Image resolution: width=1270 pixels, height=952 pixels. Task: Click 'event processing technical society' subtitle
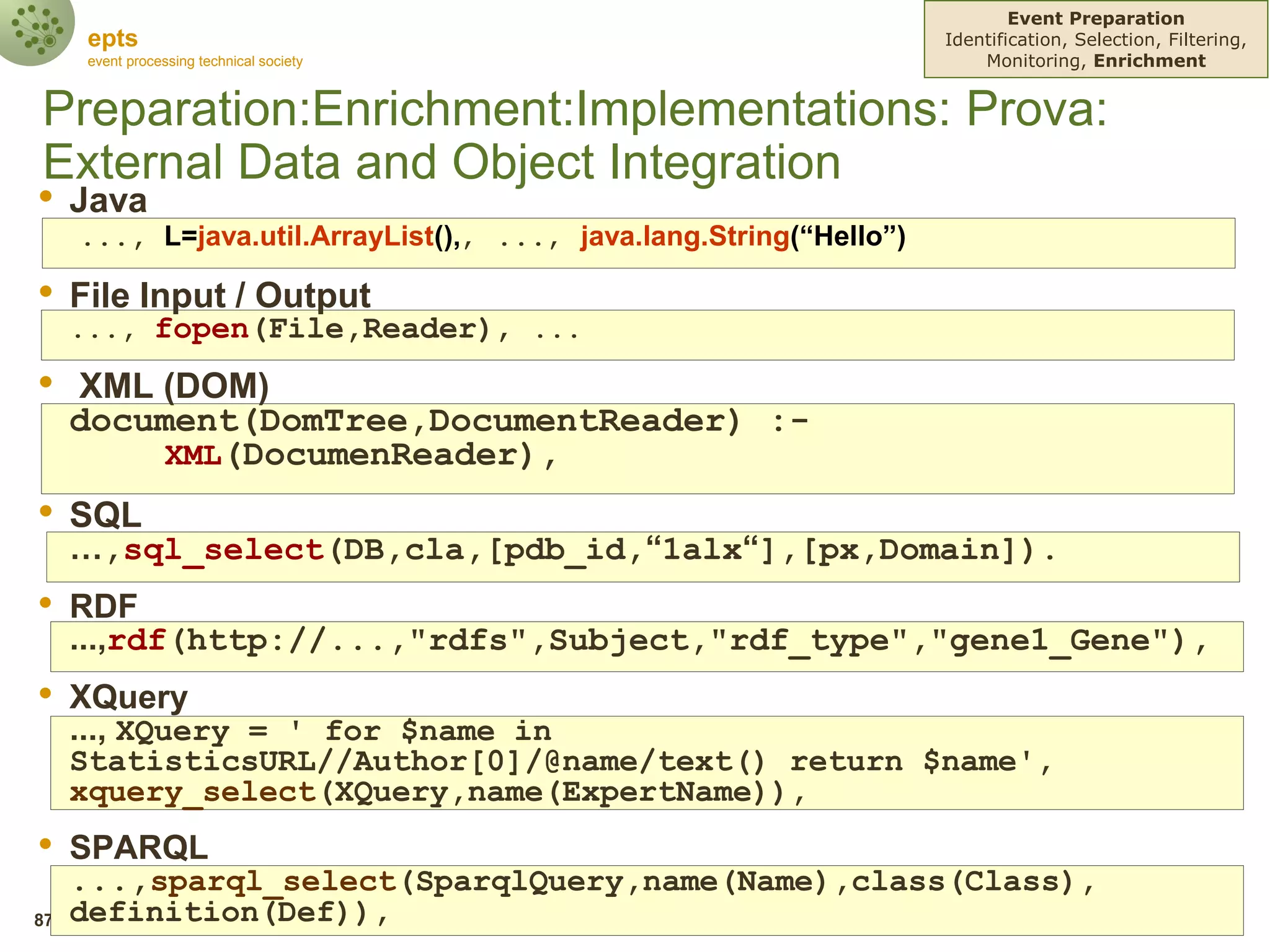click(195, 61)
